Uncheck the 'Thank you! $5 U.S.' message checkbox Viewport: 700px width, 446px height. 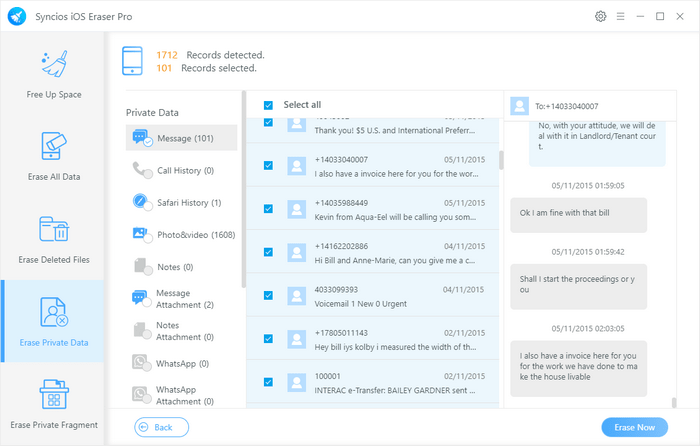(x=268, y=122)
